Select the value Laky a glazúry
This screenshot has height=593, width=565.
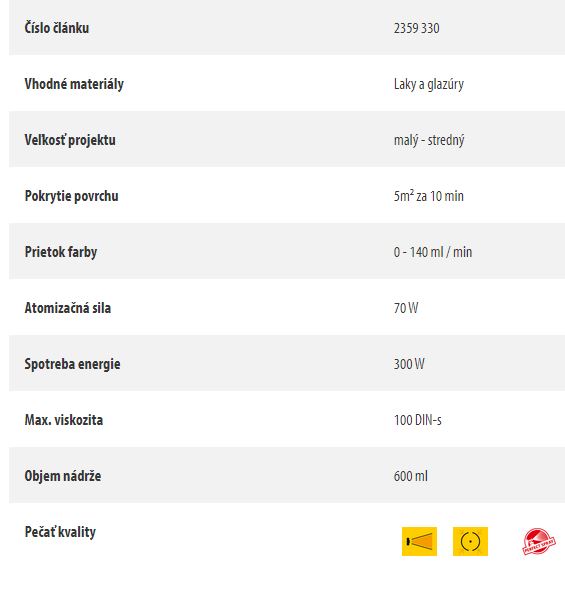(x=429, y=84)
